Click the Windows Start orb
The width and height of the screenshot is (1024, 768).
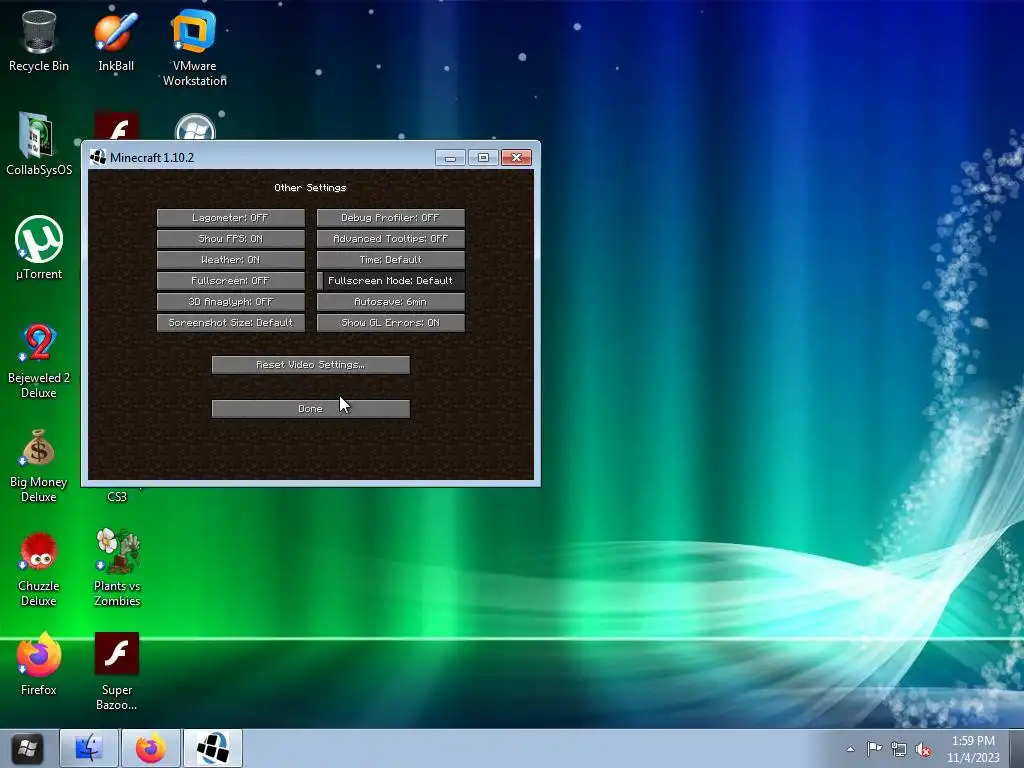pos(27,748)
